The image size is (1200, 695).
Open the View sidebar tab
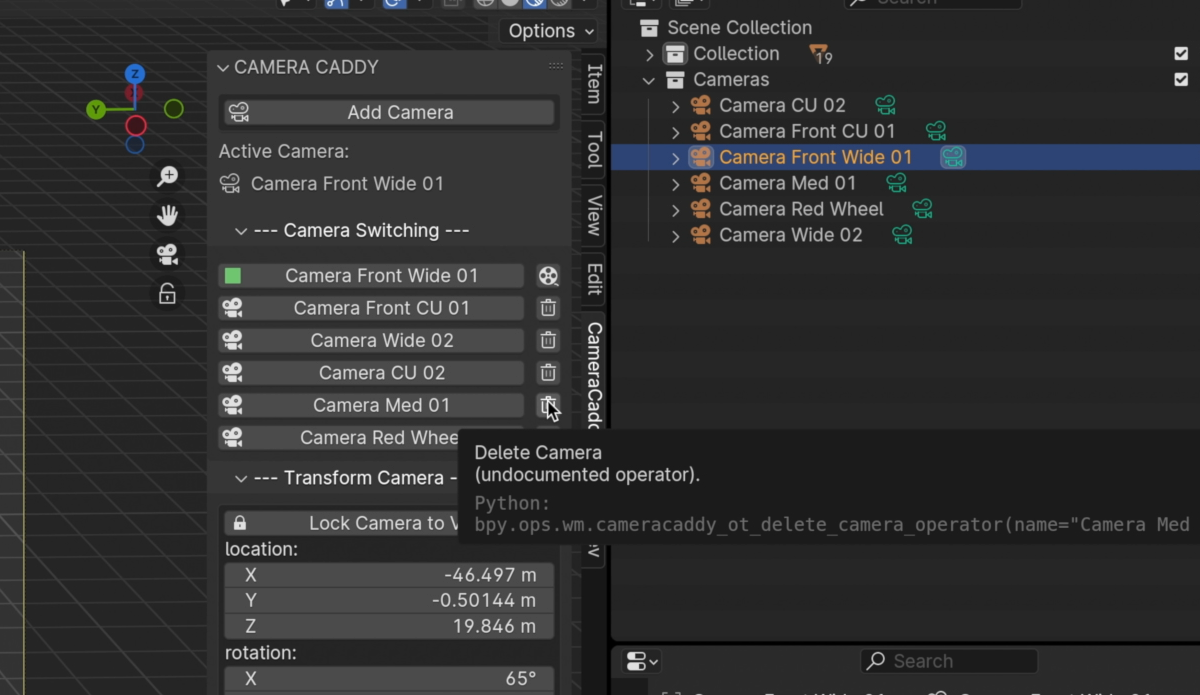[594, 215]
